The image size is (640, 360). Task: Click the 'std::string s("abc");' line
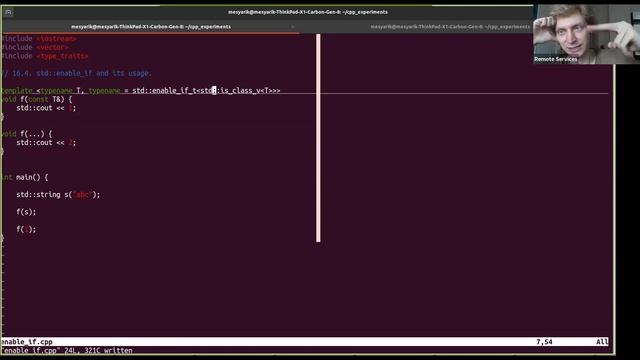[58, 195]
